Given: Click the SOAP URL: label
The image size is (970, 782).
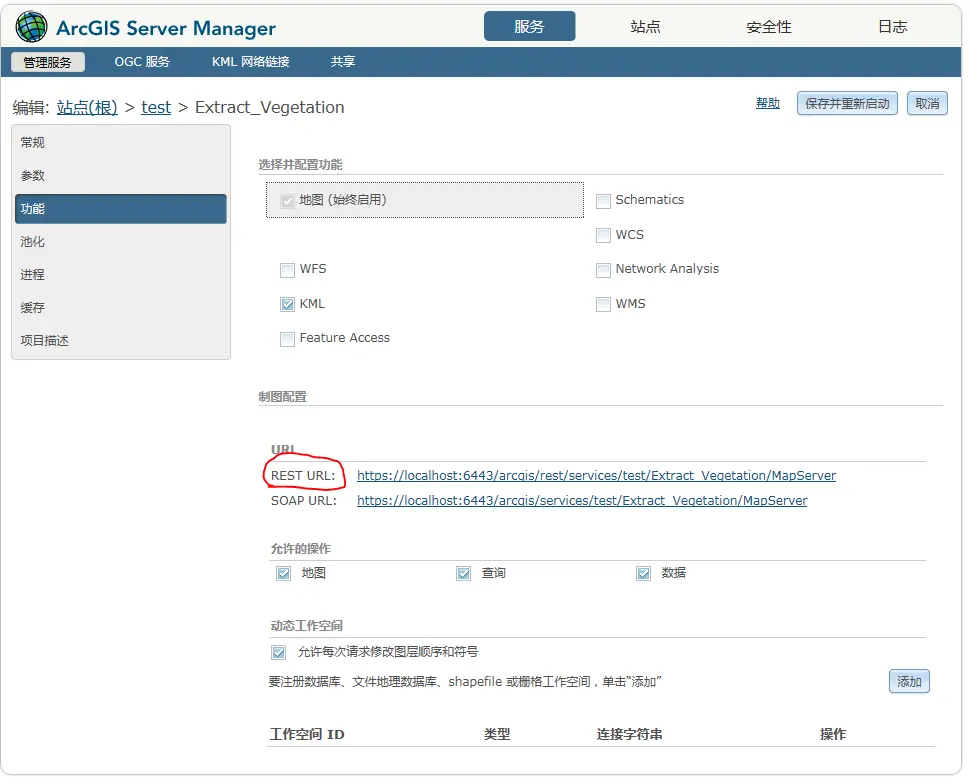Looking at the screenshot, I should click(x=304, y=501).
